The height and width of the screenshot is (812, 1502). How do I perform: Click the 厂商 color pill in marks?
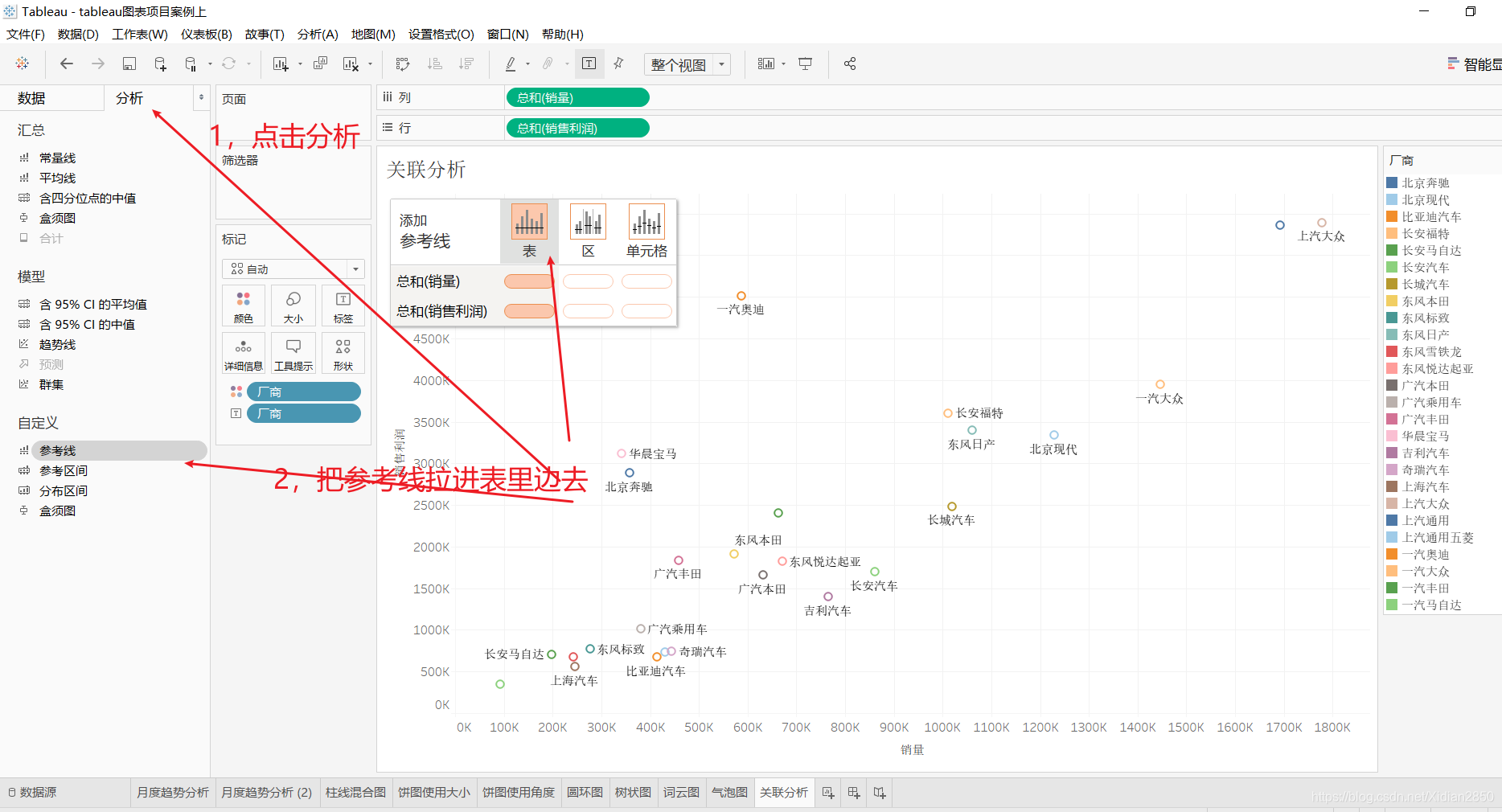tap(304, 392)
